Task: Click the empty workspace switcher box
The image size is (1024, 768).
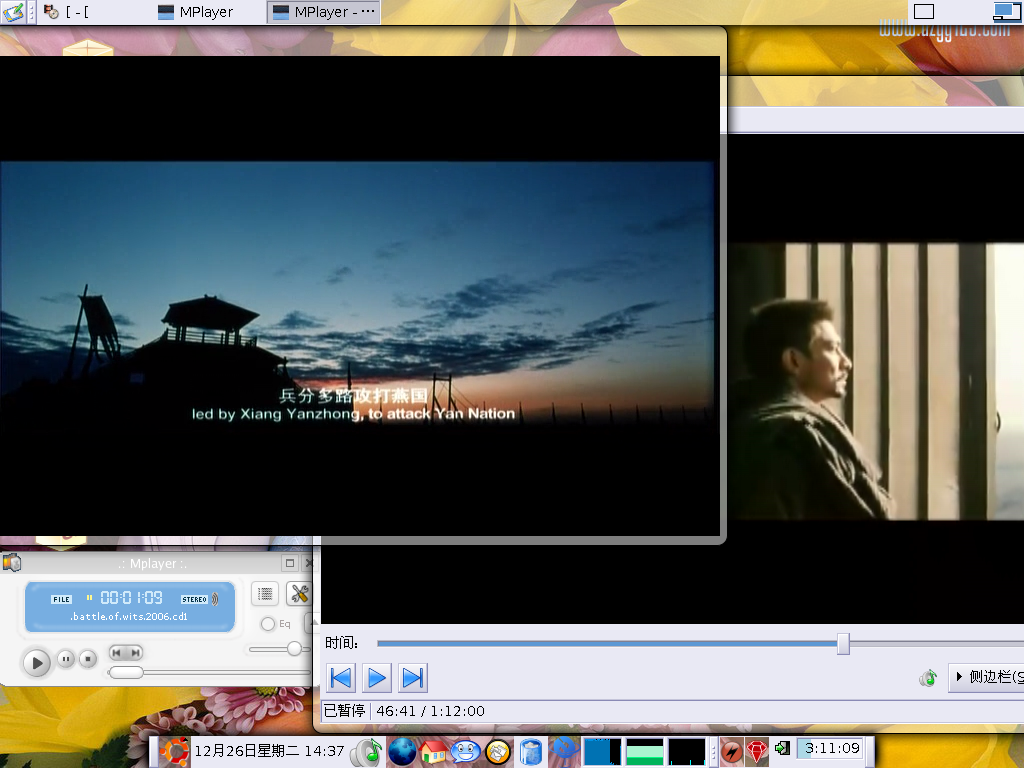Action: (x=923, y=12)
